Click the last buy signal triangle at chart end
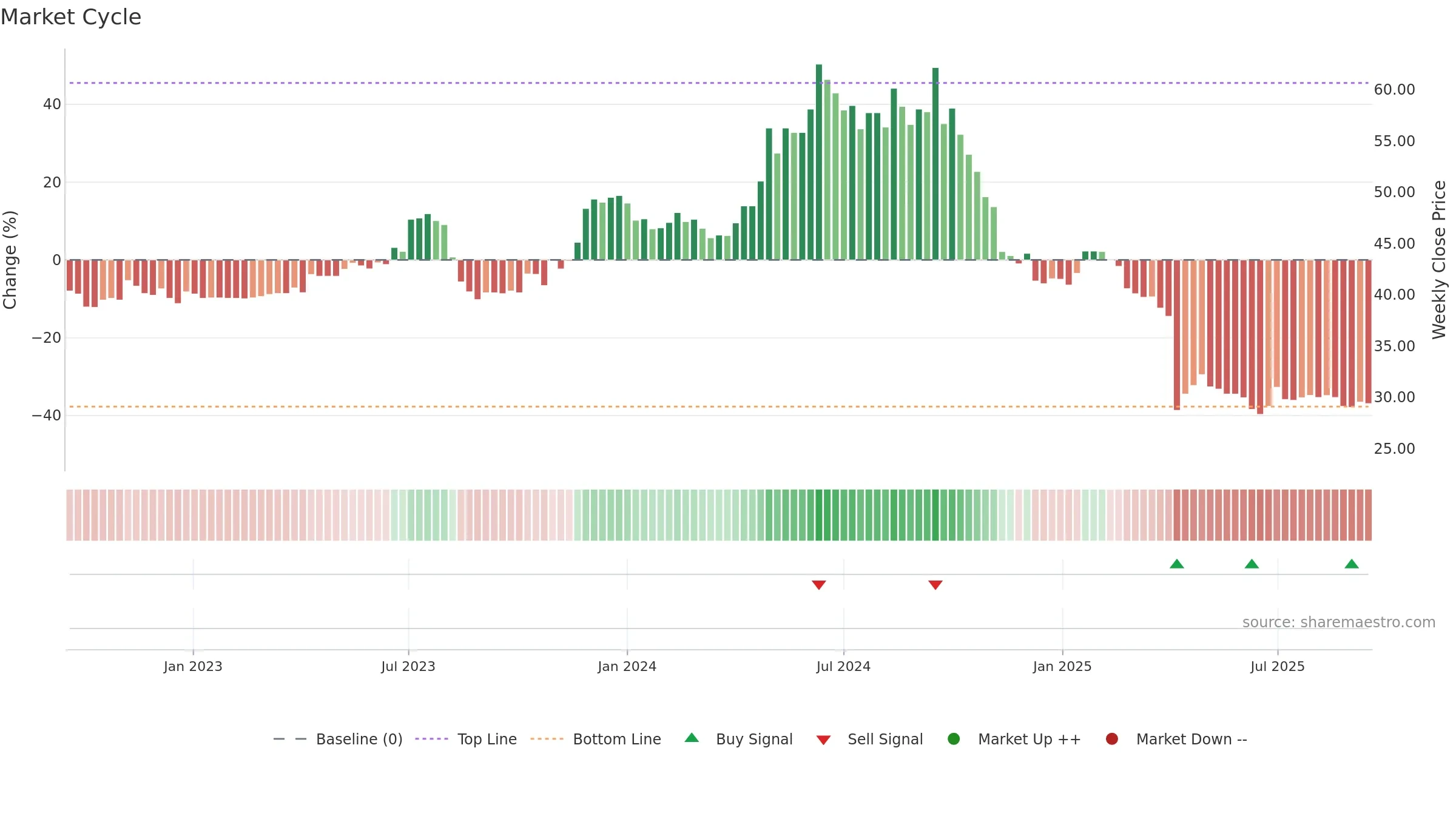Screen dimensions: 1456x819 [x=1352, y=564]
